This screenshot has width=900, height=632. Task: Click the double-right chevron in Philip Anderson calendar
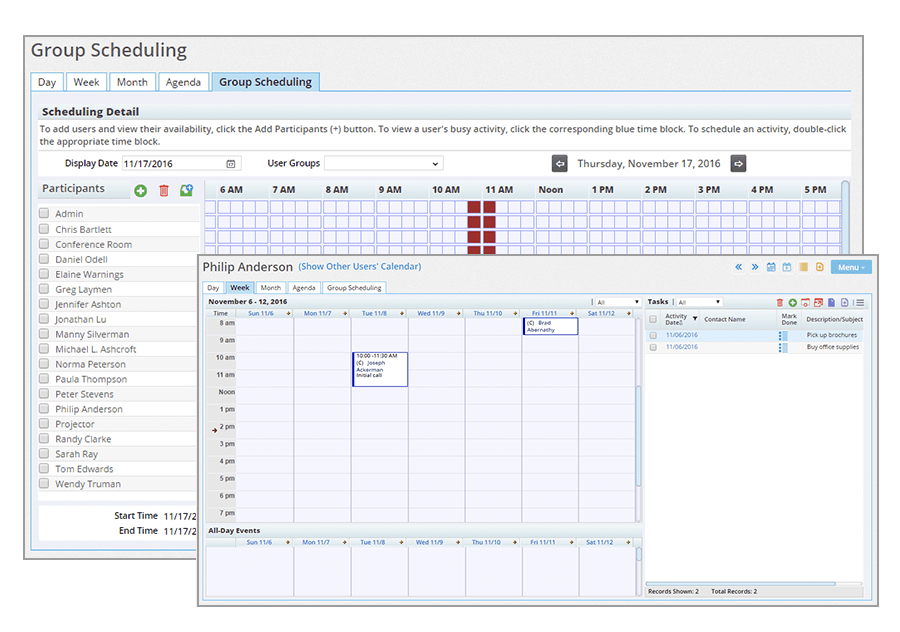(x=754, y=267)
